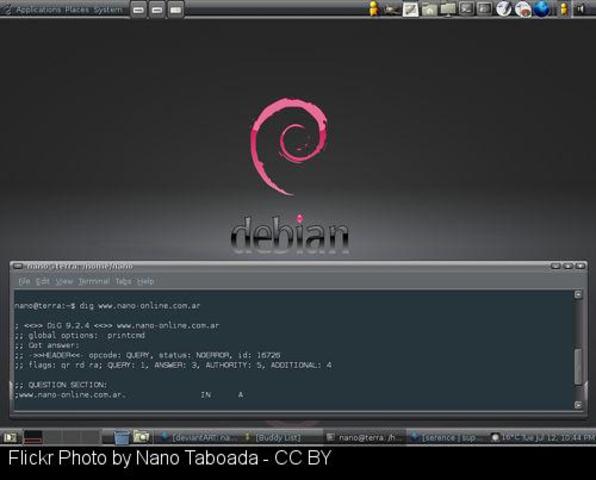The height and width of the screenshot is (480, 596).
Task: Click the terminal scrollbar down arrow
Action: pos(578,405)
